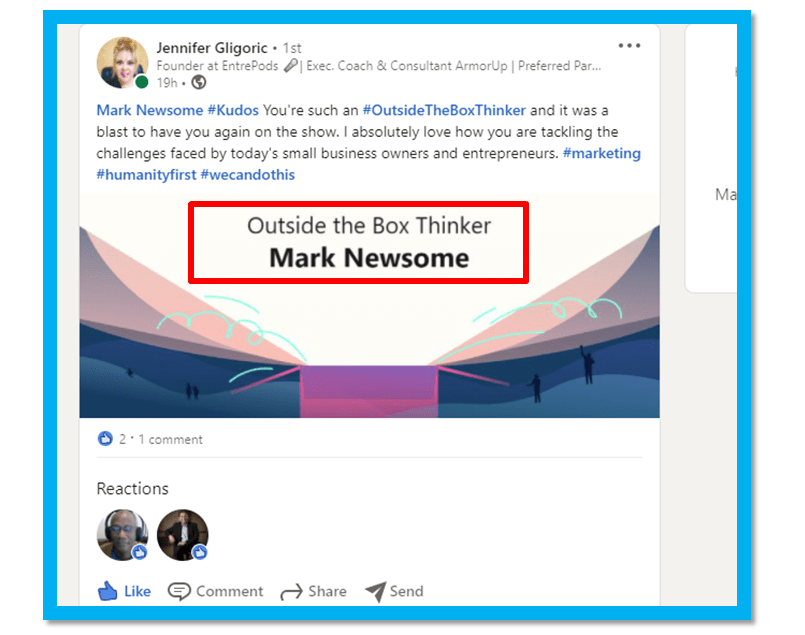805x635 pixels.
Task: Click the Share arrow icon
Action: coord(292,592)
